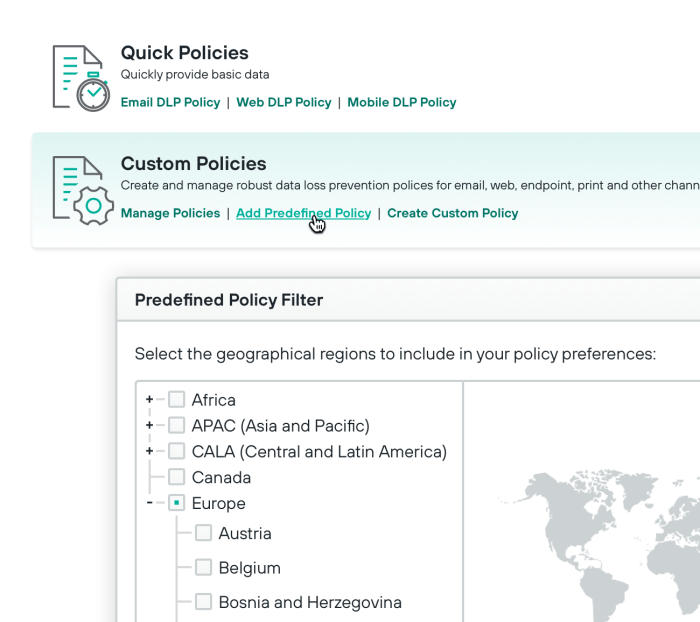Click the Manage Policies link

coord(170,213)
